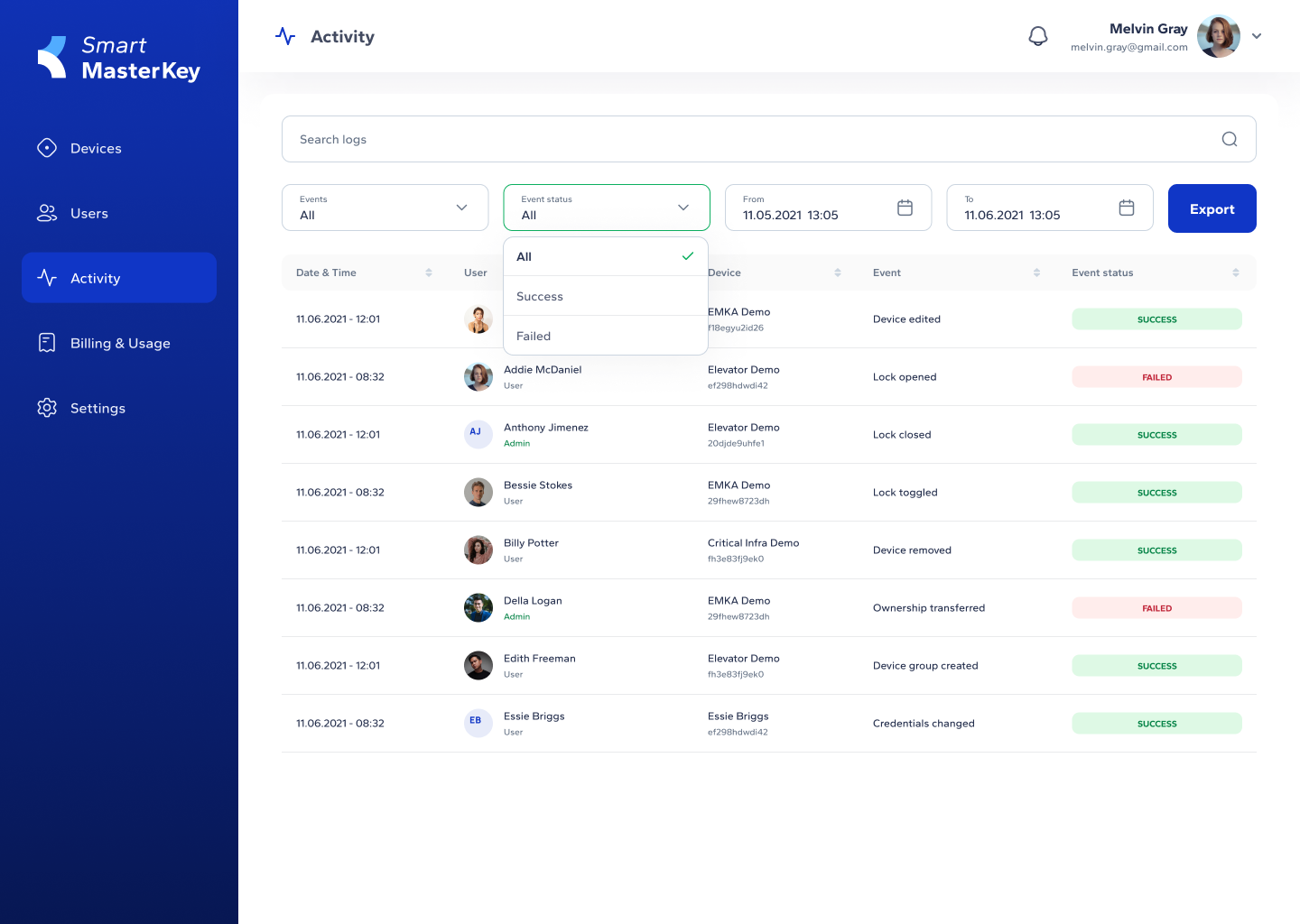
Task: Sort the Device column using arrows
Action: coord(837,273)
